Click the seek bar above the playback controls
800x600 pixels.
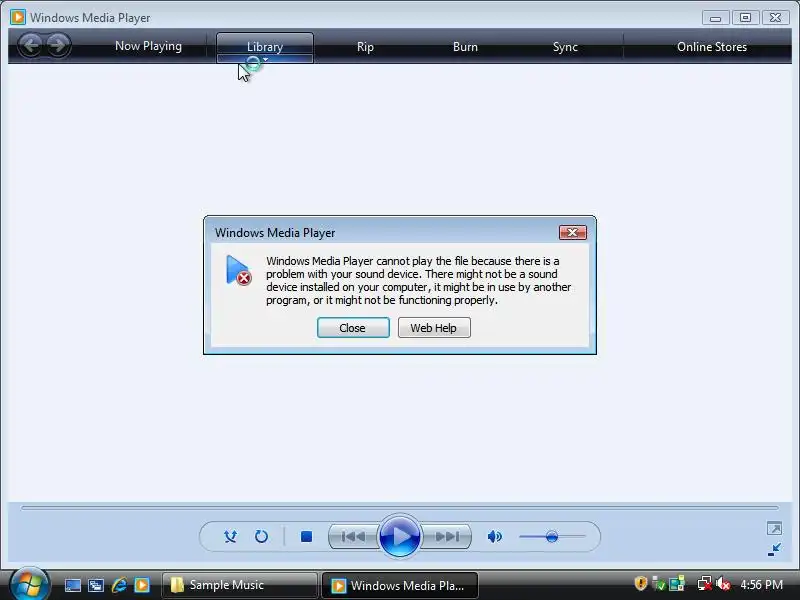point(399,508)
